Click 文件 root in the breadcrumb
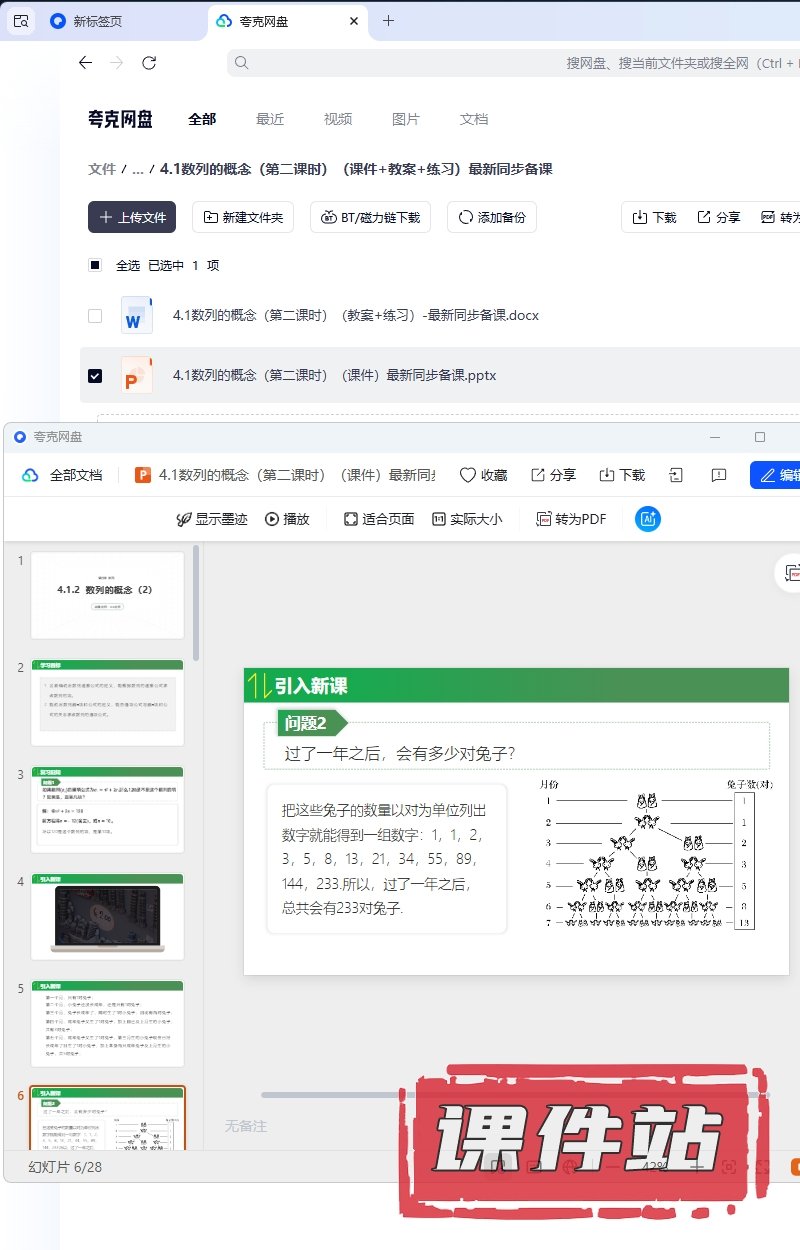Screen dimensions: 800x1250 coord(102,169)
